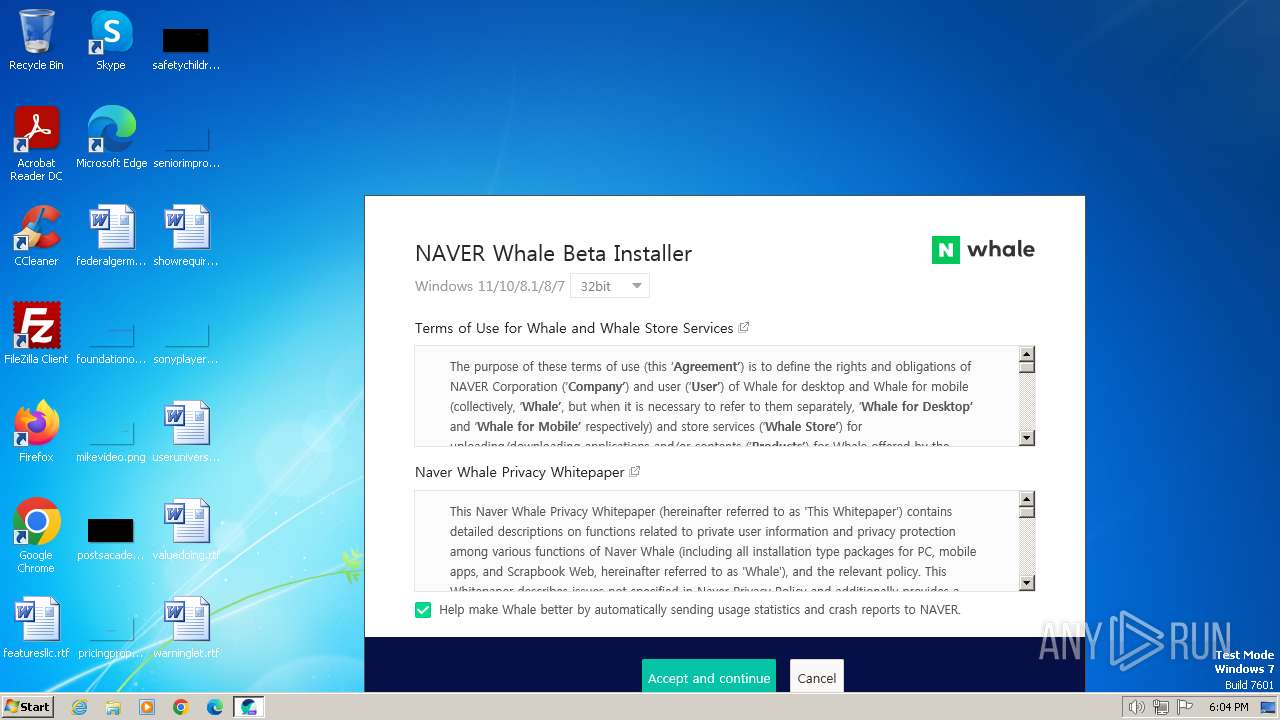Screen dimensions: 1280x720
Task: Select the warninglet.rtf document
Action: [186, 628]
